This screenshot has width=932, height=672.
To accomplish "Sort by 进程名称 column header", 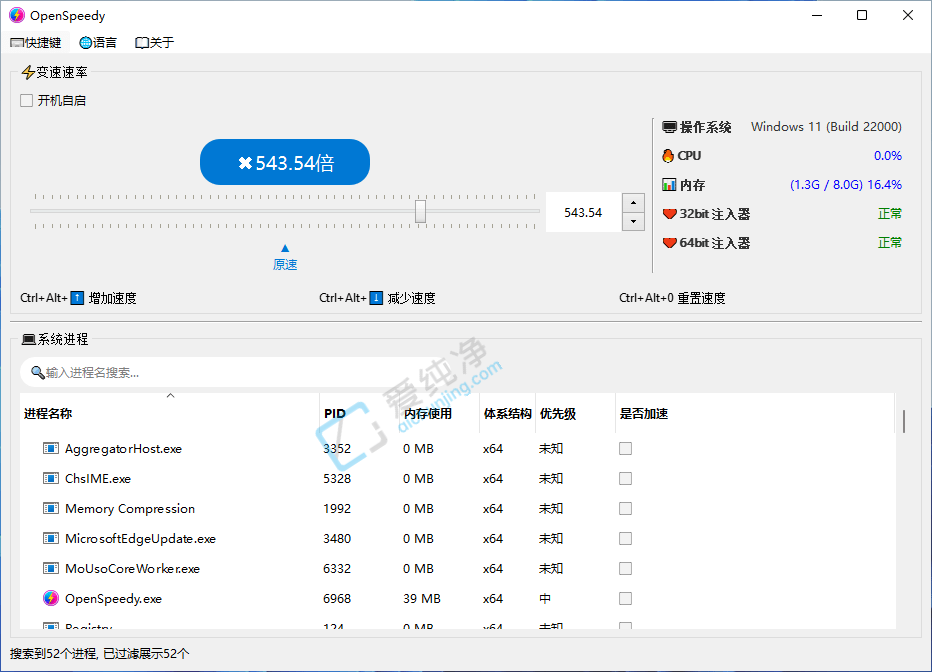I will pos(48,414).
